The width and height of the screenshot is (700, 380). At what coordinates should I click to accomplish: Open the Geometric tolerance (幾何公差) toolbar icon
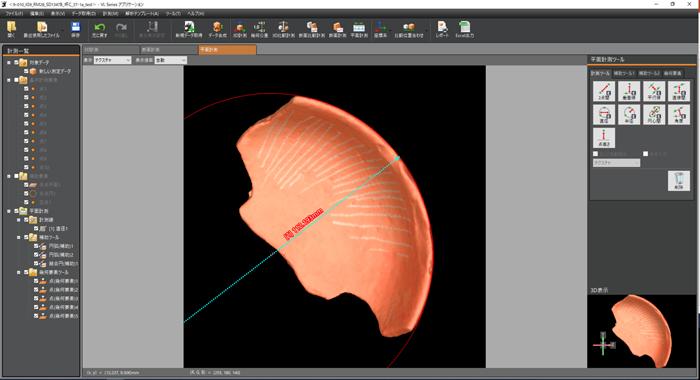(259, 29)
